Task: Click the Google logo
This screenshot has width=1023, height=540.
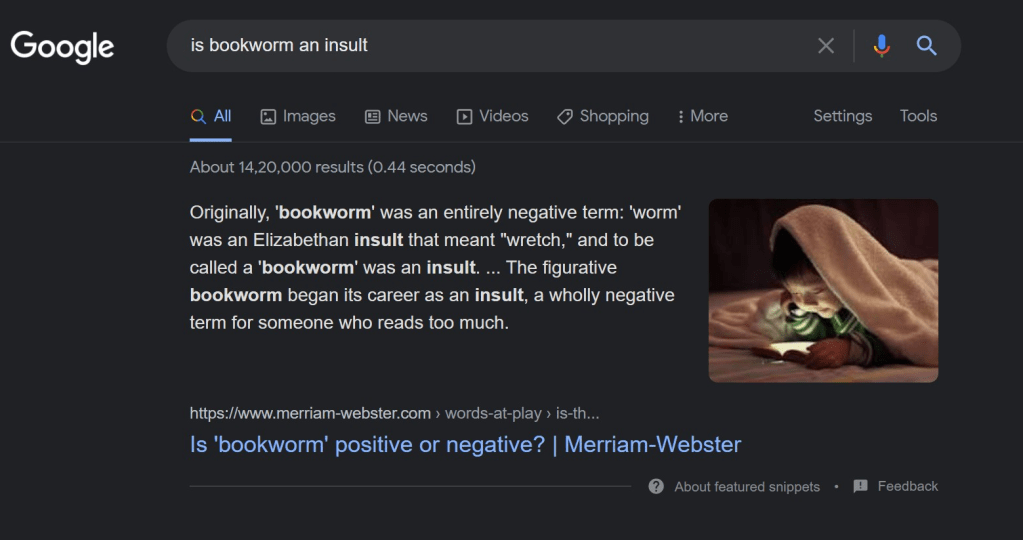Action: point(62,46)
